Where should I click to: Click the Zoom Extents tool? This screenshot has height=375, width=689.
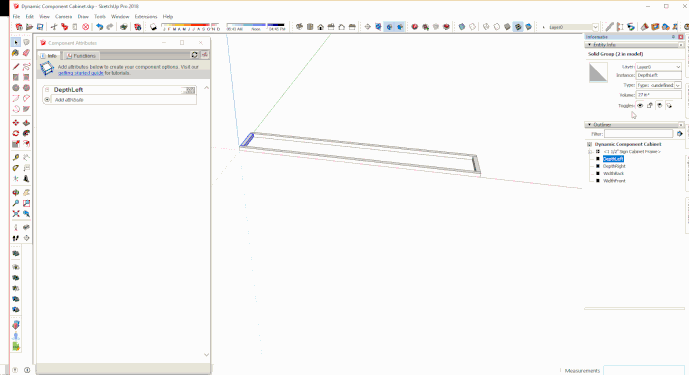16,214
